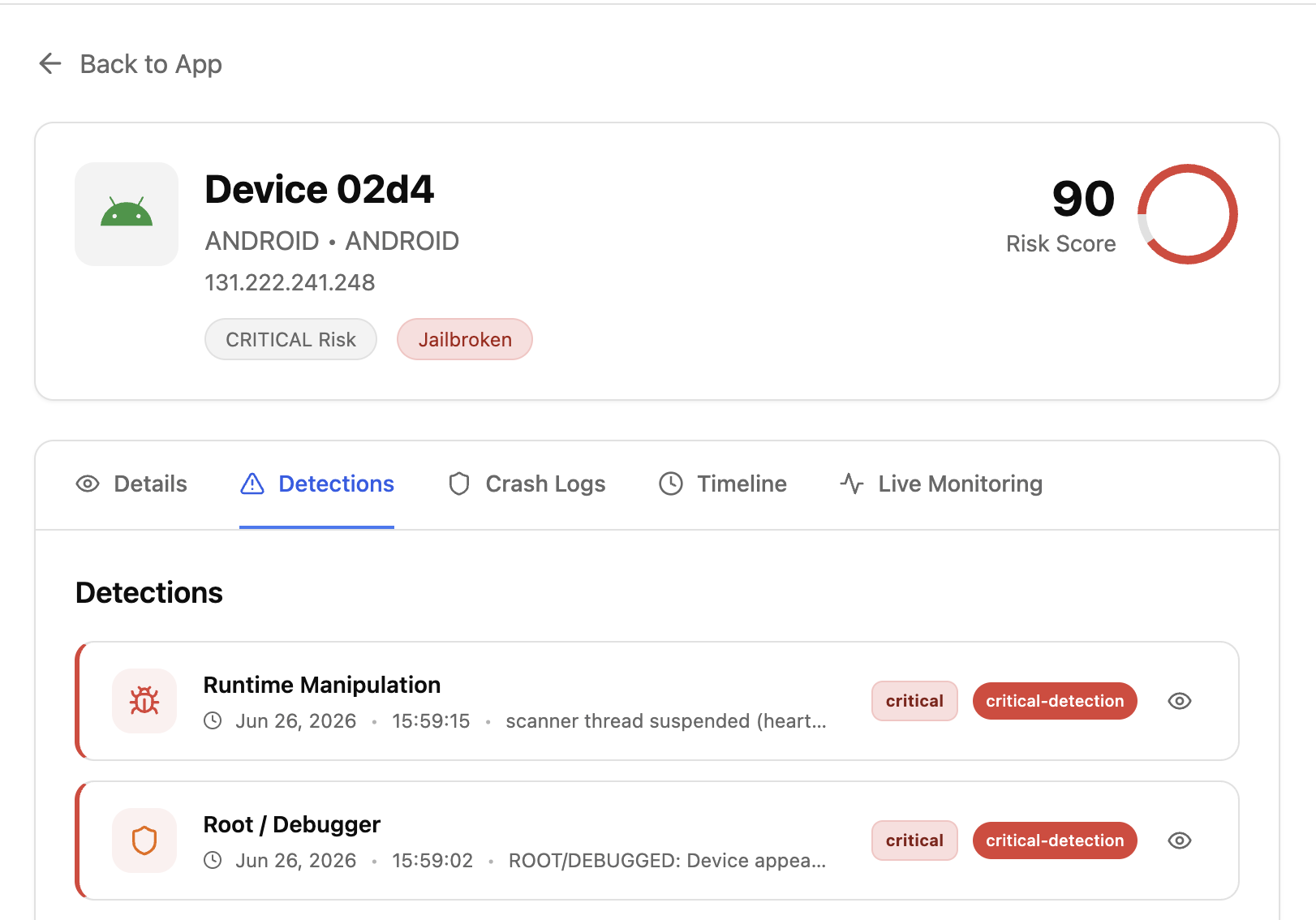This screenshot has width=1316, height=920.
Task: Click the bug icon for Runtime Manipulation
Action: tap(144, 701)
